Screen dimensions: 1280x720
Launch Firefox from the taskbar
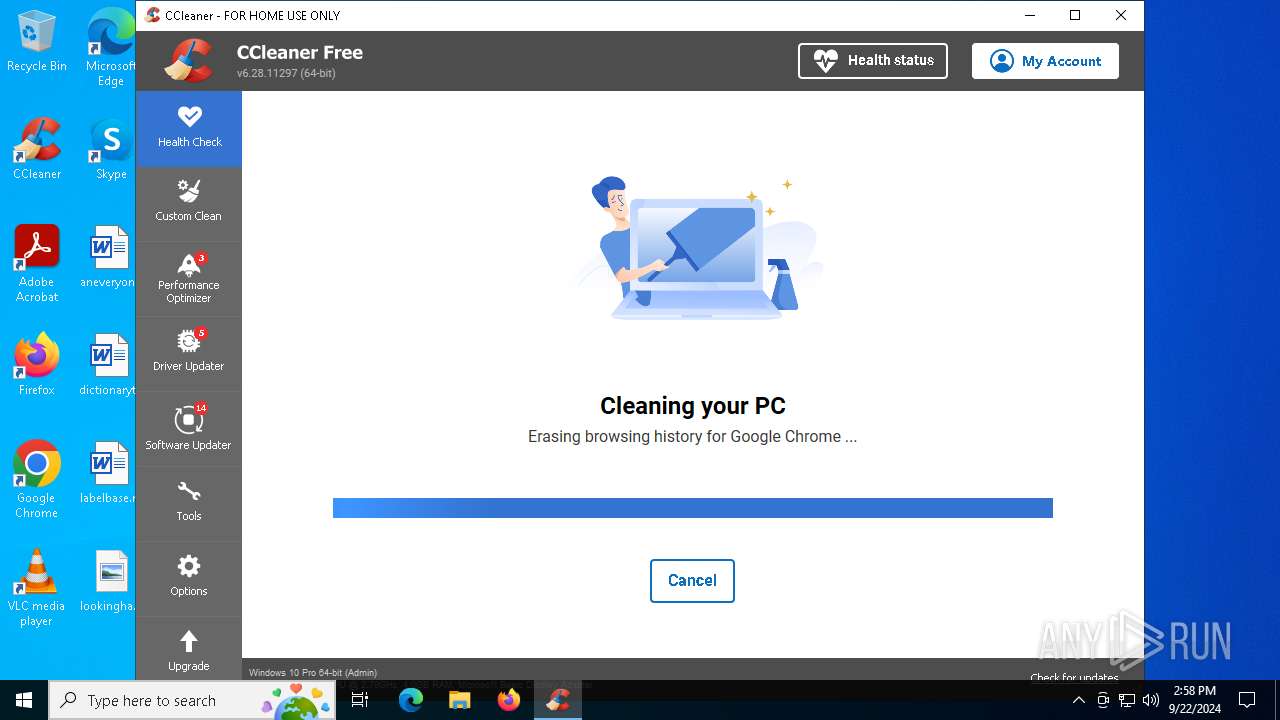coord(509,700)
